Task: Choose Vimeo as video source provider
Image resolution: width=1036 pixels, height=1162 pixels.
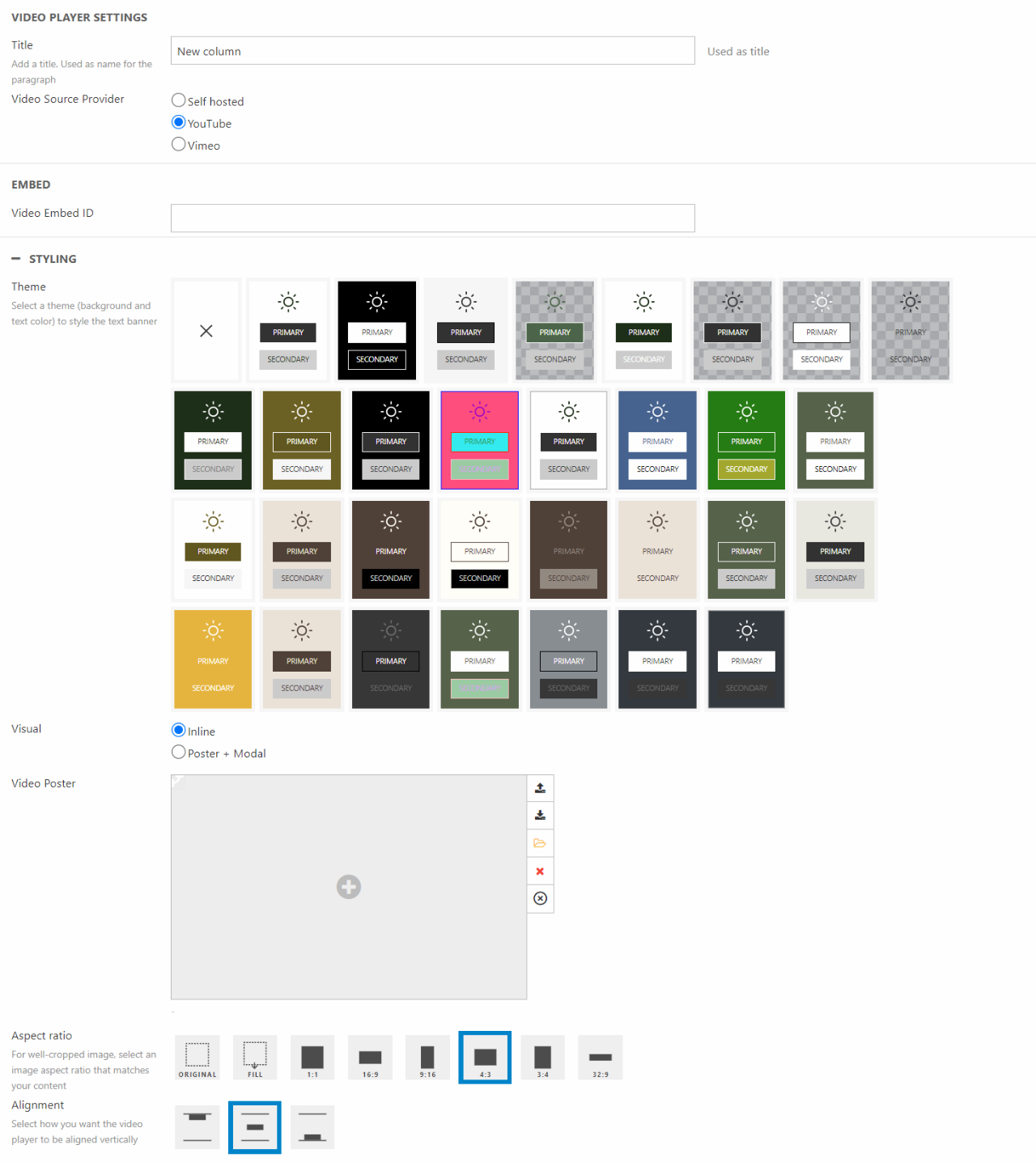Action: click(179, 144)
